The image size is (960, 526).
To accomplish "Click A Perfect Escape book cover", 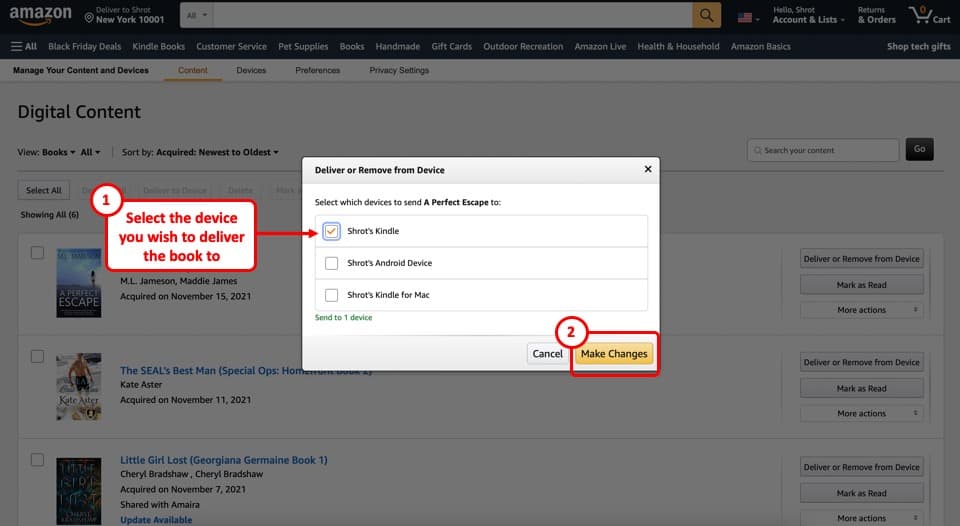I will [x=78, y=283].
